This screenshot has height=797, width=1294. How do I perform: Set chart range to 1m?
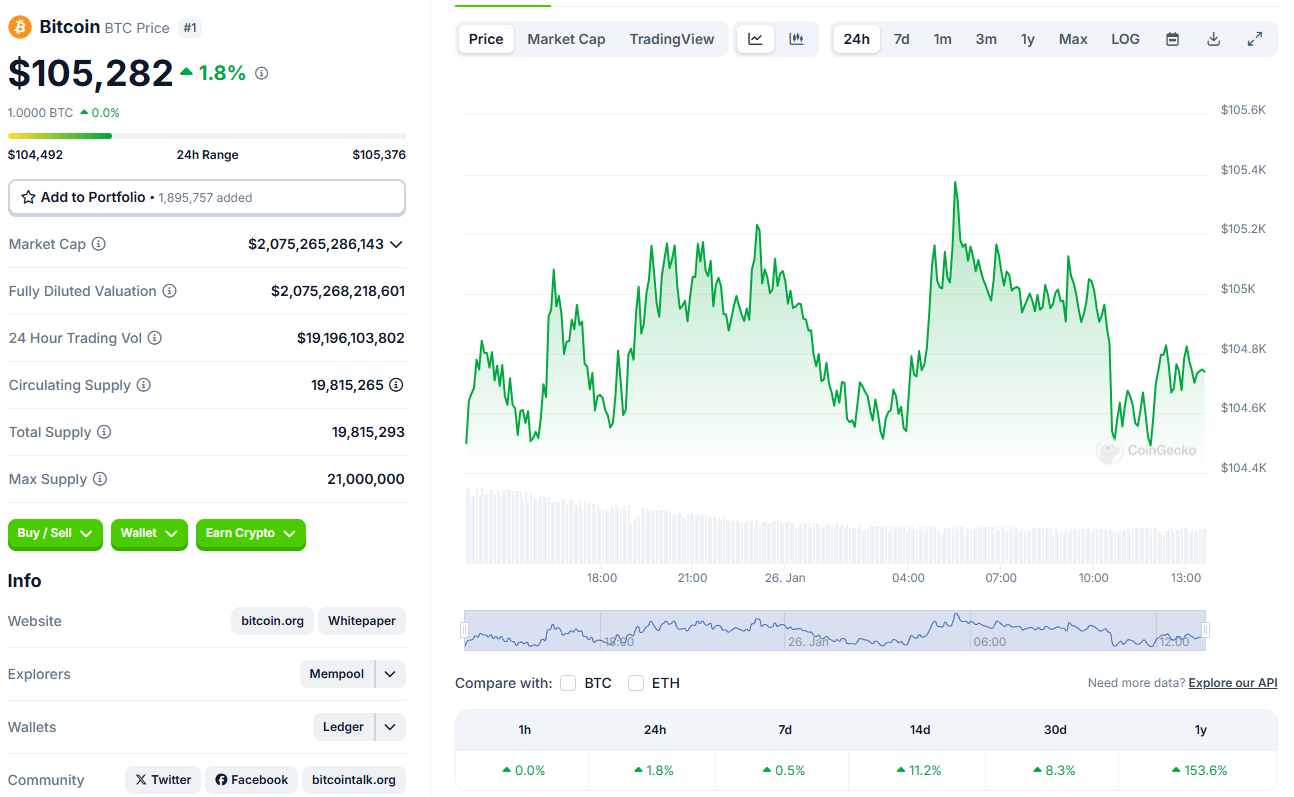[943, 39]
